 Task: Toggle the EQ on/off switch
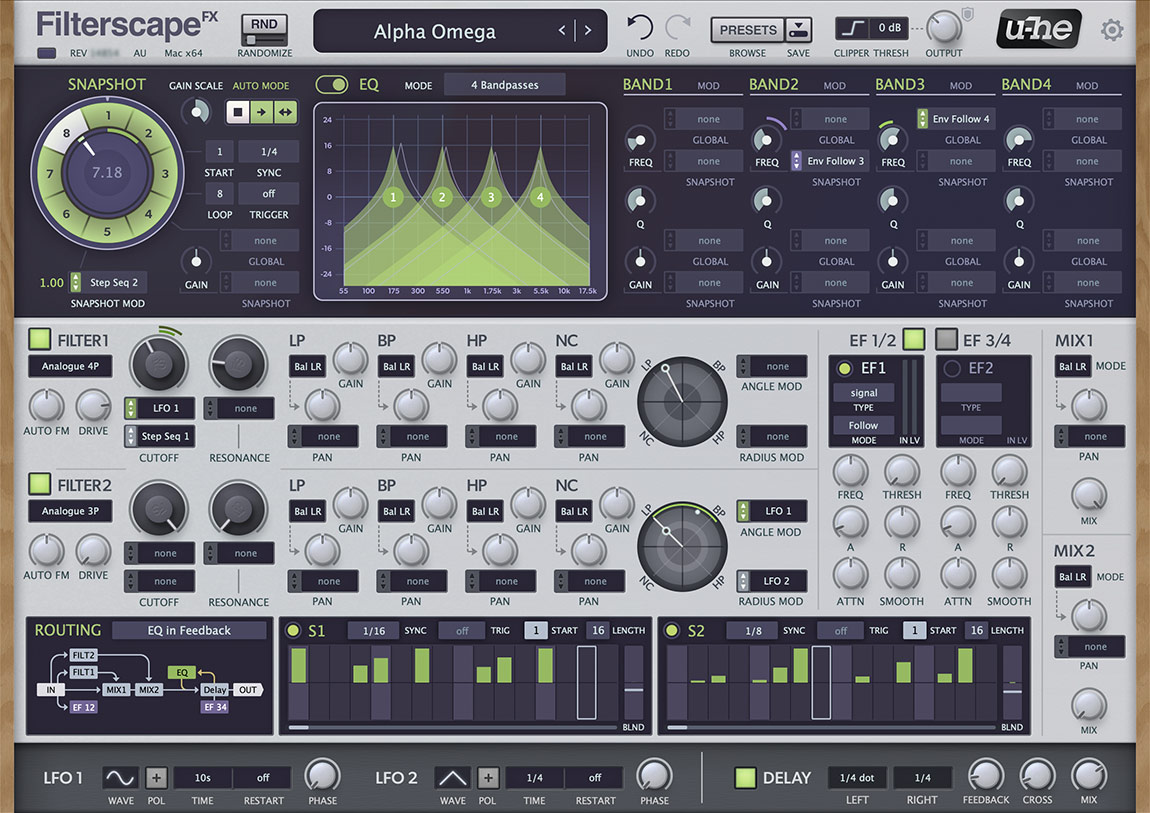click(x=330, y=85)
